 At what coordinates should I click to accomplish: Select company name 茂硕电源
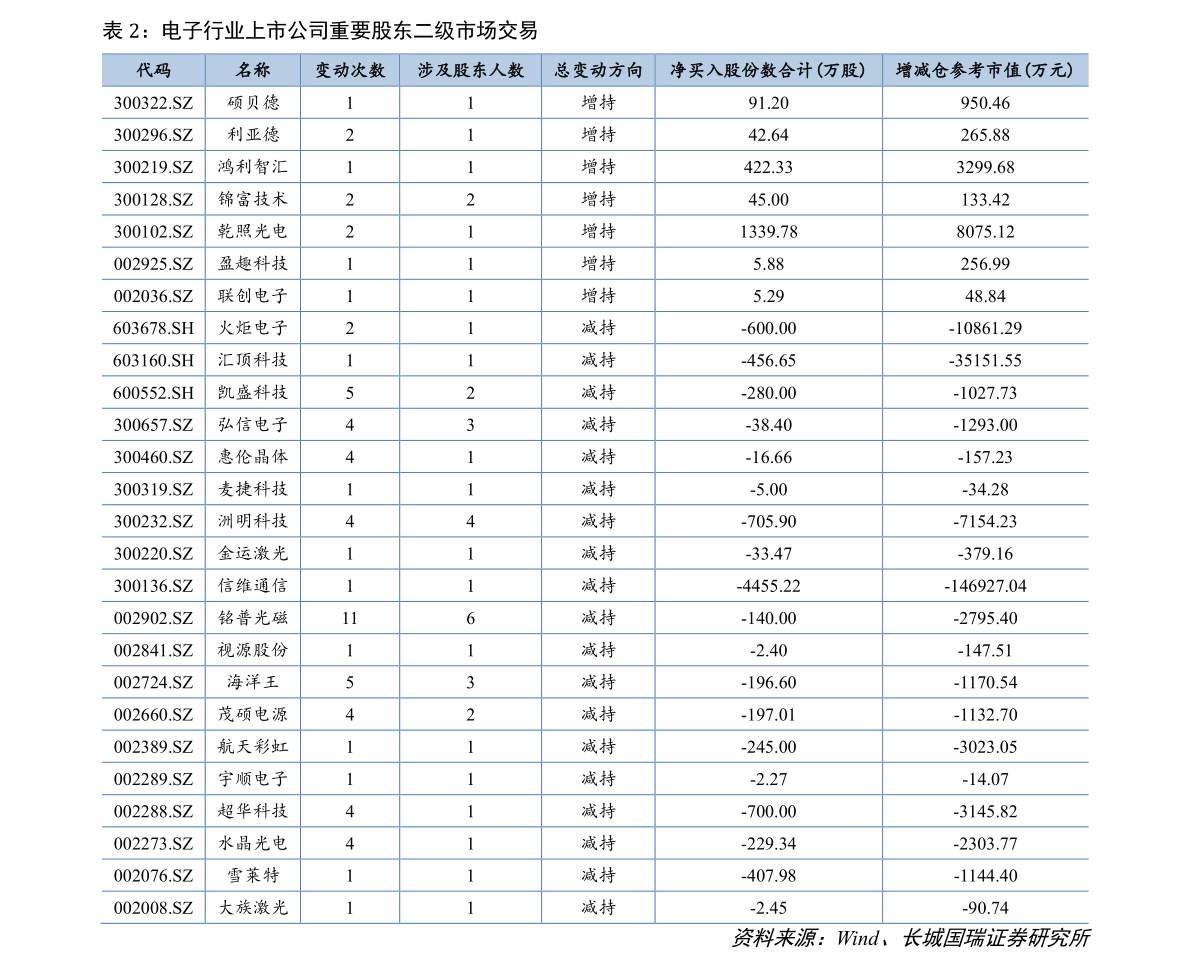click(x=253, y=714)
